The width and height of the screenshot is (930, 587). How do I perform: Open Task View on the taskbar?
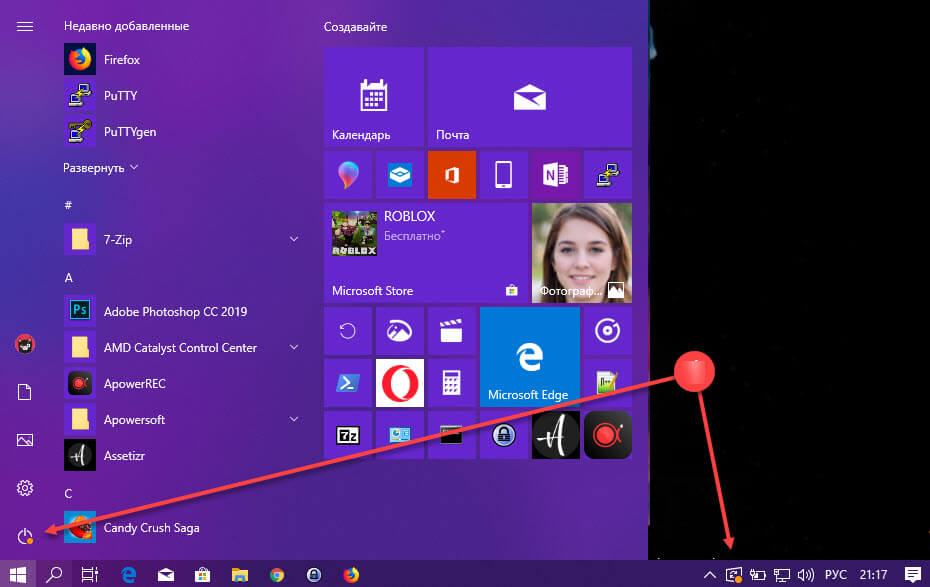(x=90, y=574)
